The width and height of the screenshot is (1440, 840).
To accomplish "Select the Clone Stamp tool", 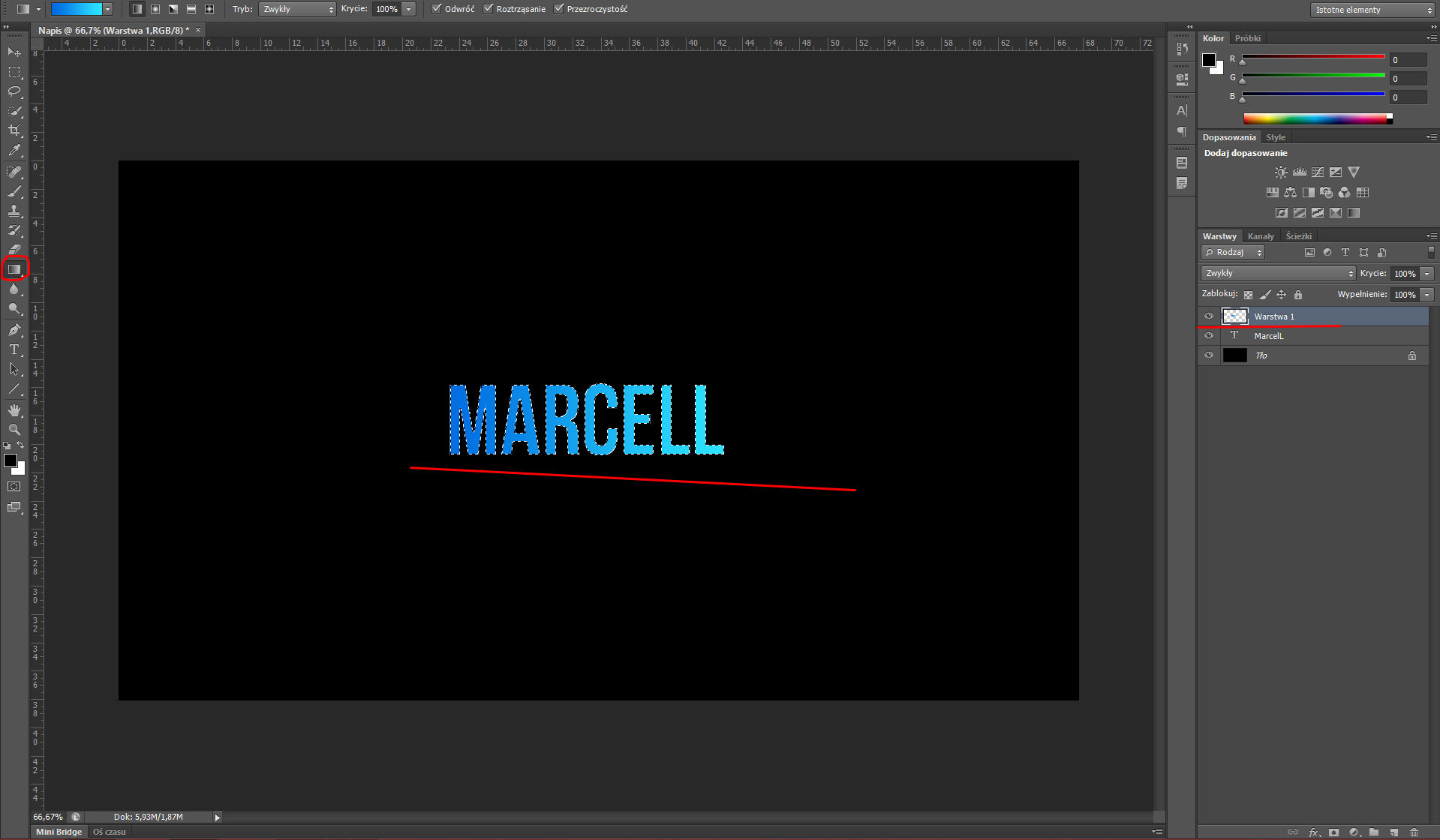I will point(14,211).
